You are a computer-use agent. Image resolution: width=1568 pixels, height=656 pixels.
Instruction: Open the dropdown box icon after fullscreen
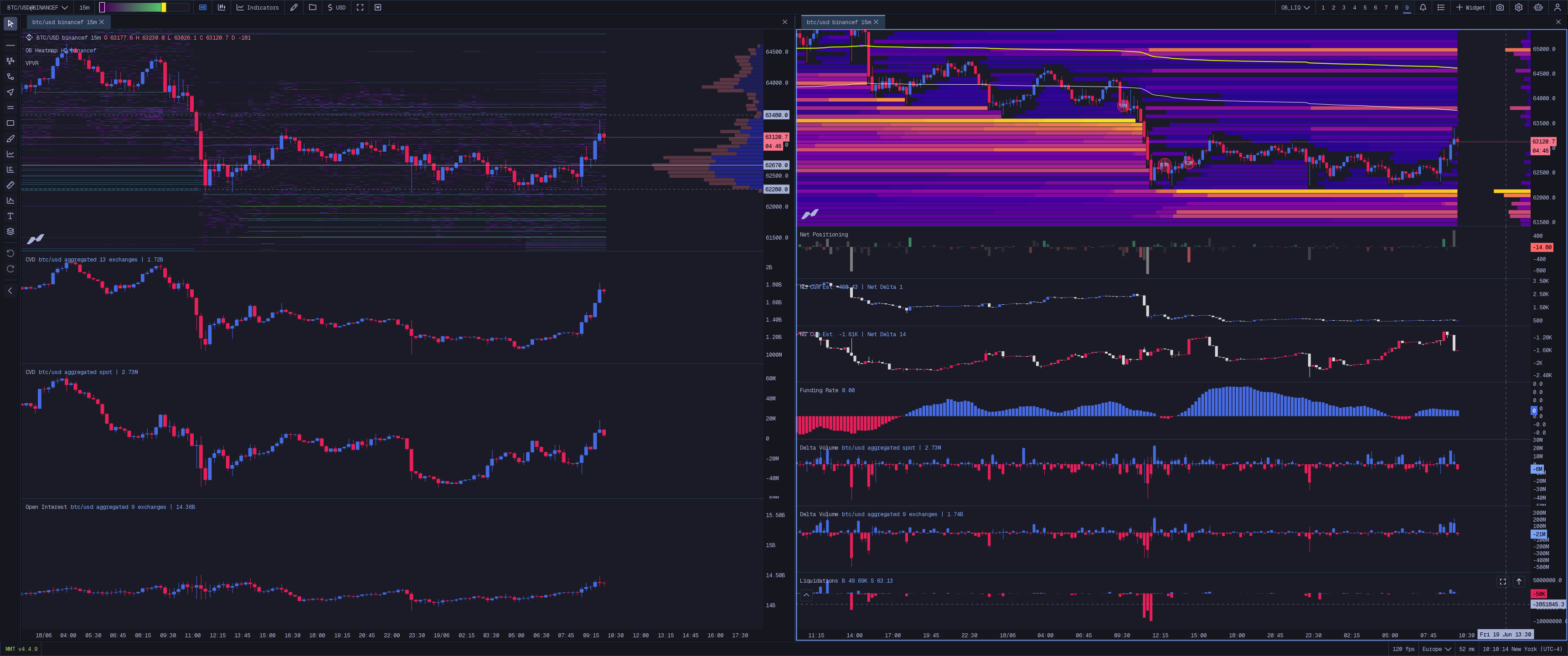pos(378,7)
